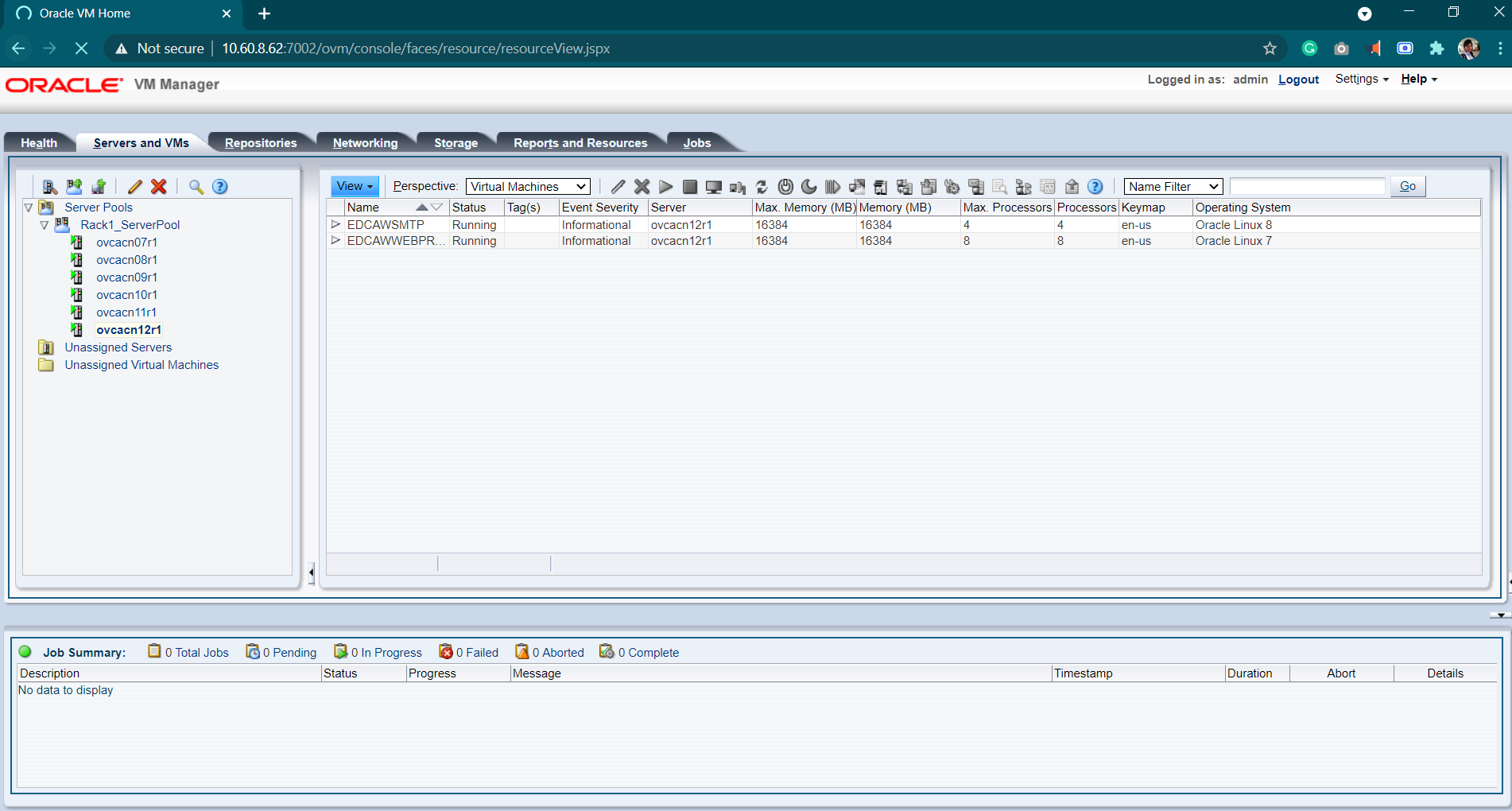Click the Migrate or Move VM icon
Image resolution: width=1512 pixels, height=811 pixels.
857,187
